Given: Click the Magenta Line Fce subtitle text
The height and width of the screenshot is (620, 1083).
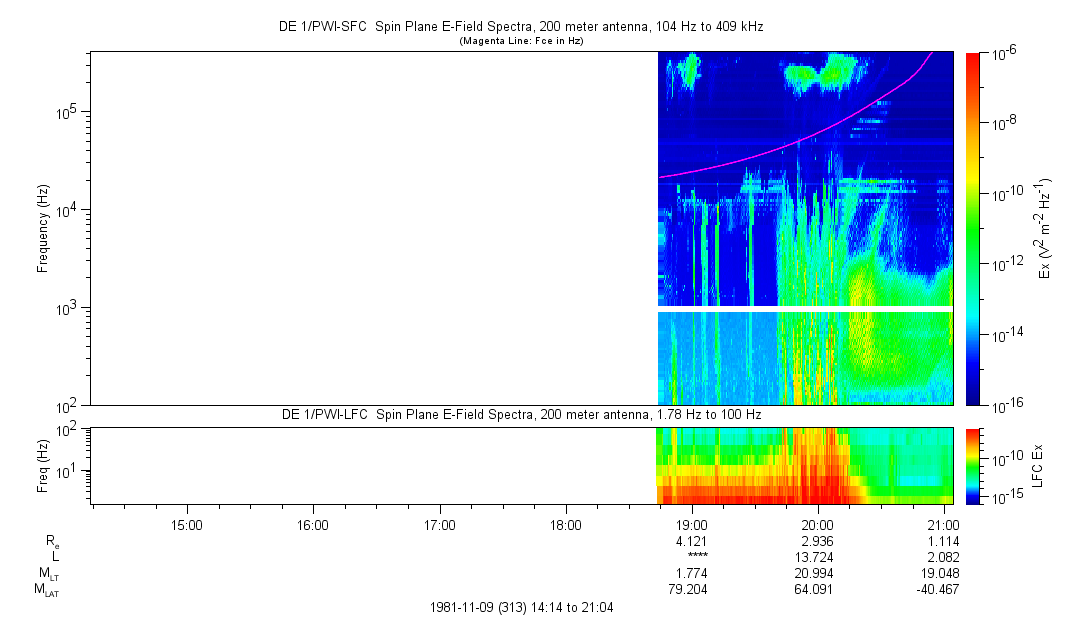Looking at the screenshot, I should point(520,41).
